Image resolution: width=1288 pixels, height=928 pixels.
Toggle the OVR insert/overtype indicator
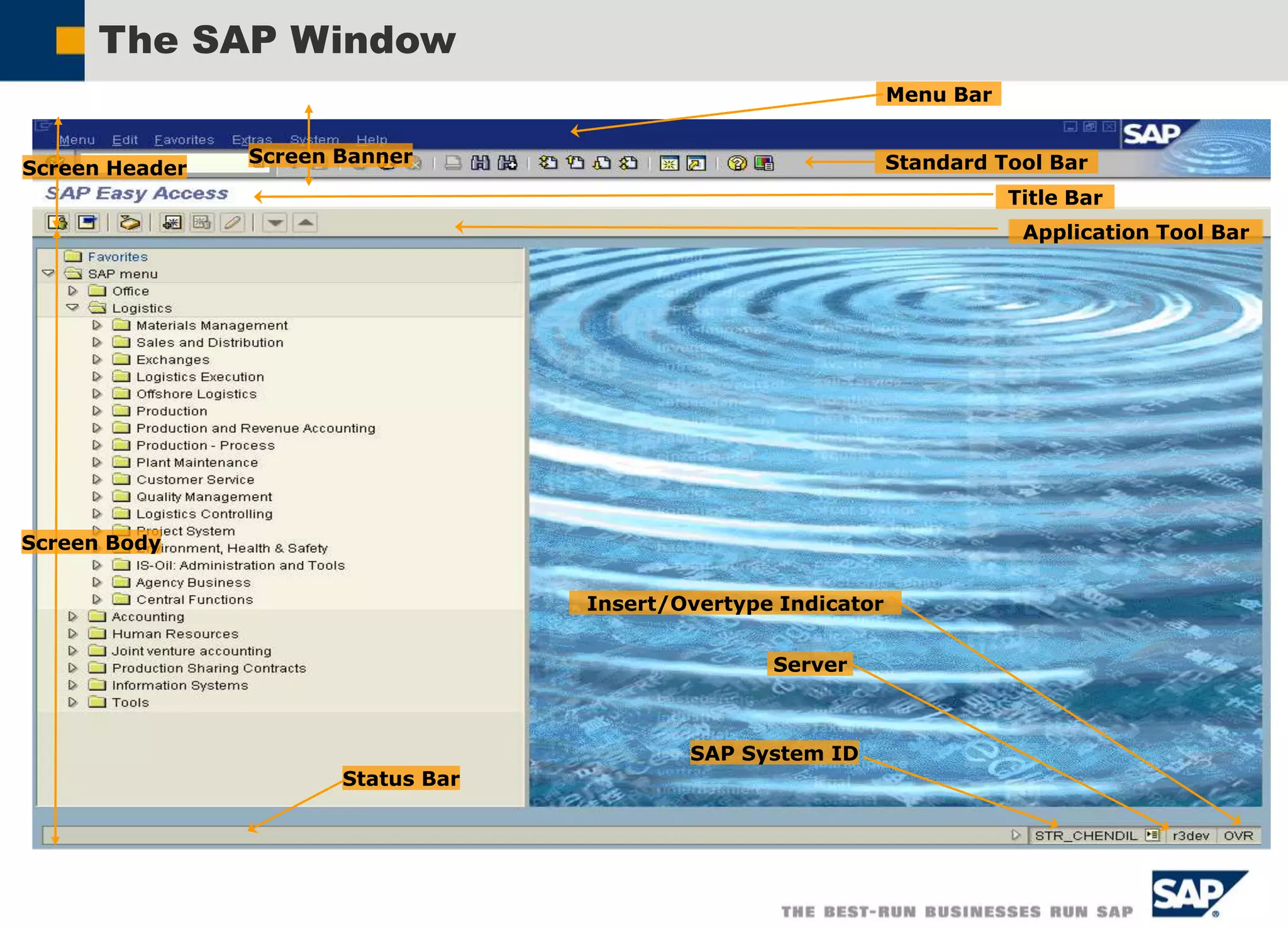click(1238, 836)
